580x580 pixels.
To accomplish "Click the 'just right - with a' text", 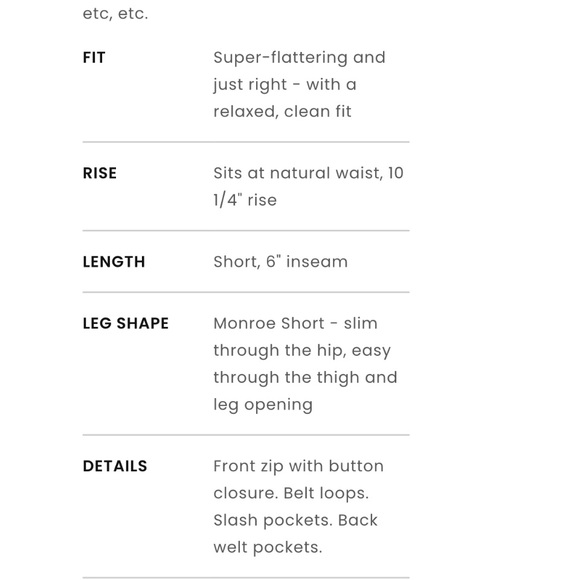I will (285, 85).
